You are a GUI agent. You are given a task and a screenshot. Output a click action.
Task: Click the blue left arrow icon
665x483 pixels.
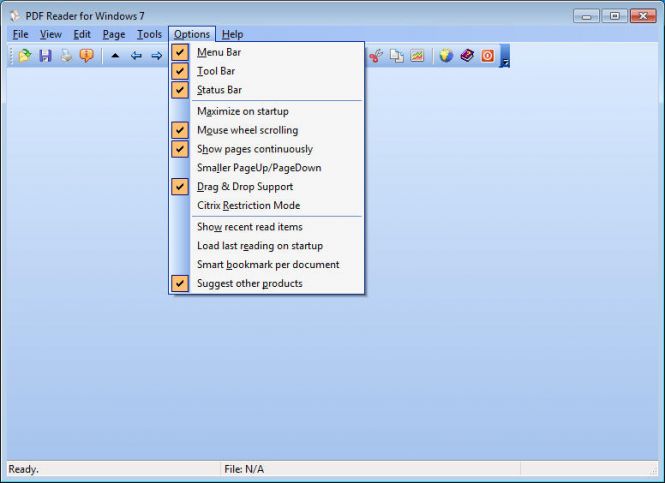pos(136,56)
